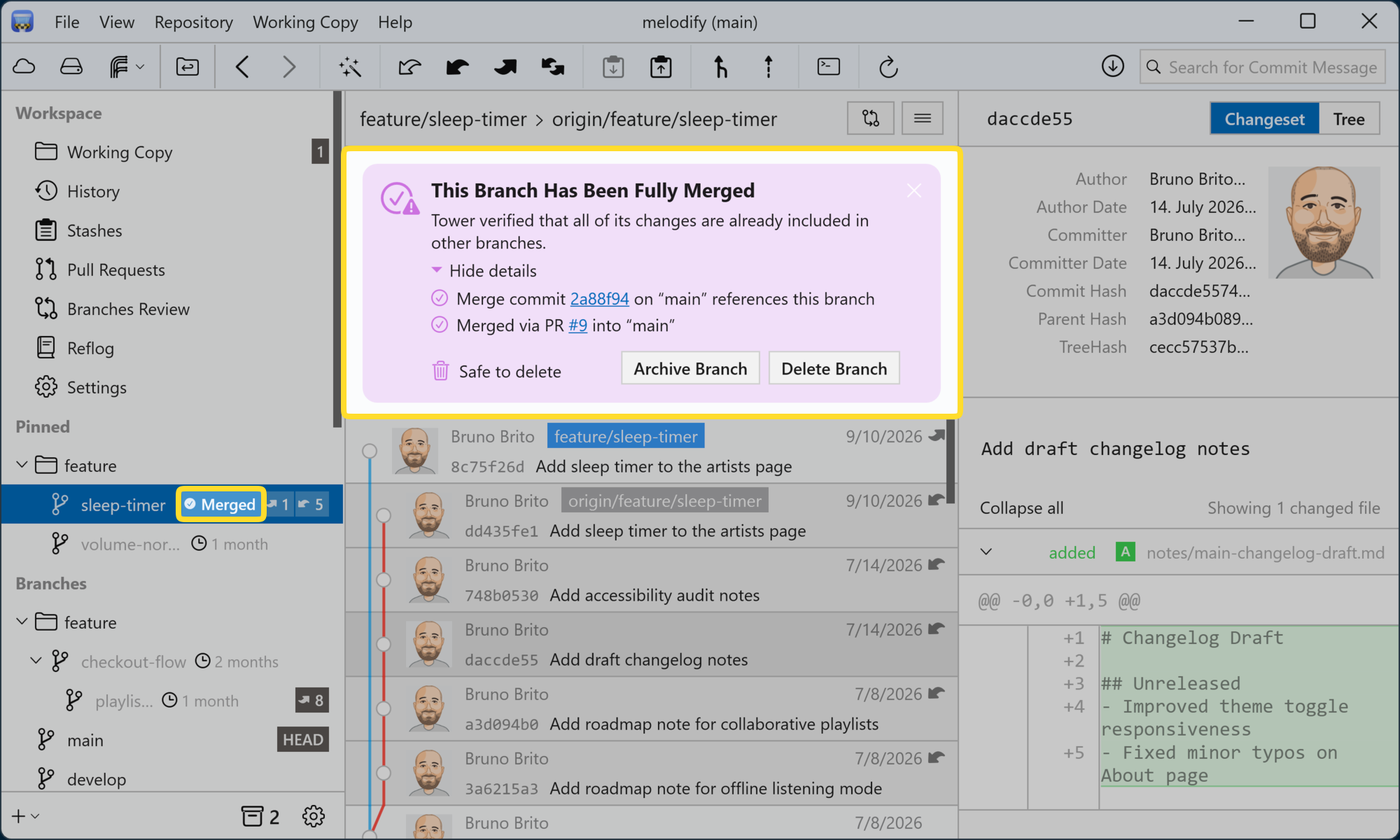
Task: Open the View menu
Action: click(116, 22)
